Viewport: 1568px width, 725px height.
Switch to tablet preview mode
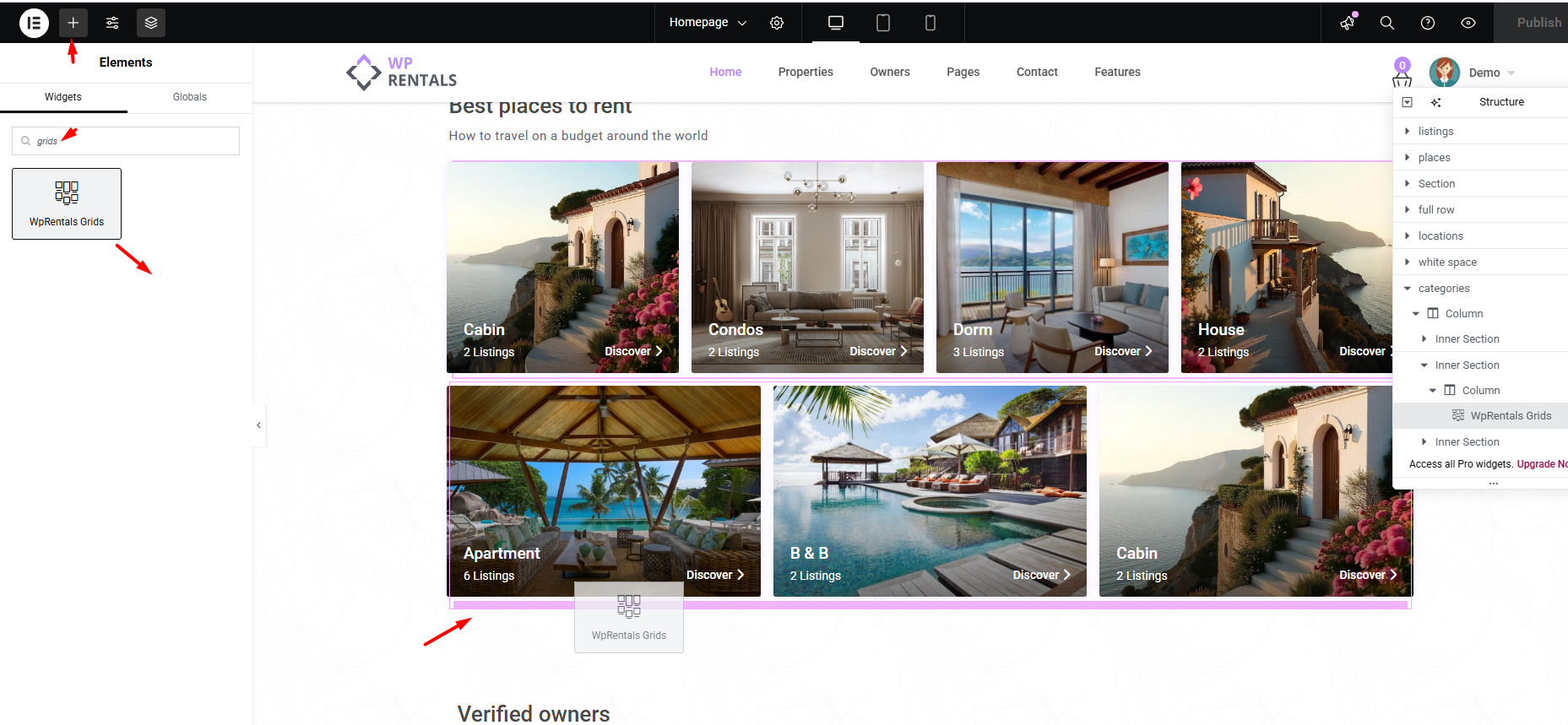tap(882, 23)
